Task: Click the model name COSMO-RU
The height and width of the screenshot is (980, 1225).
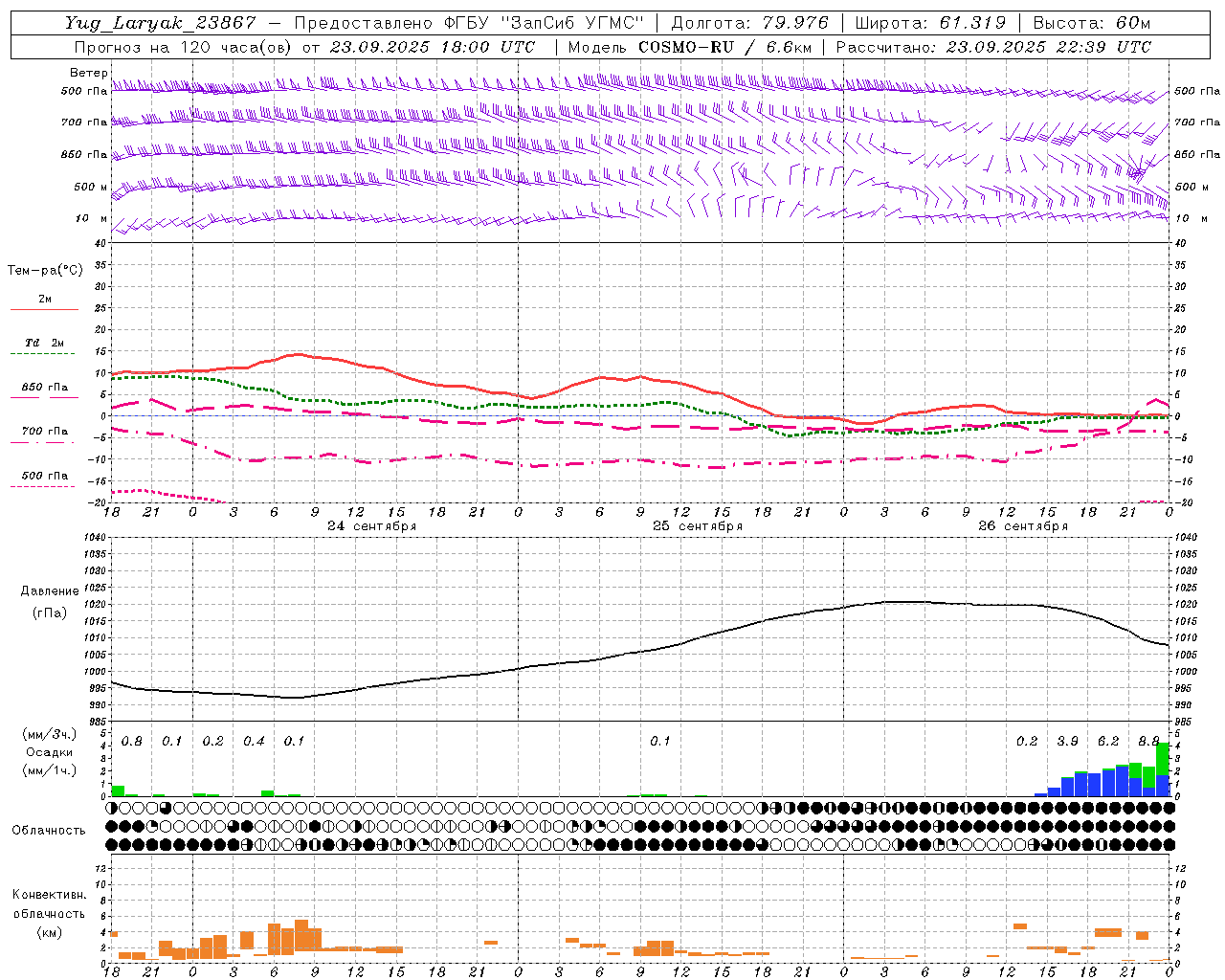Action: click(x=685, y=47)
